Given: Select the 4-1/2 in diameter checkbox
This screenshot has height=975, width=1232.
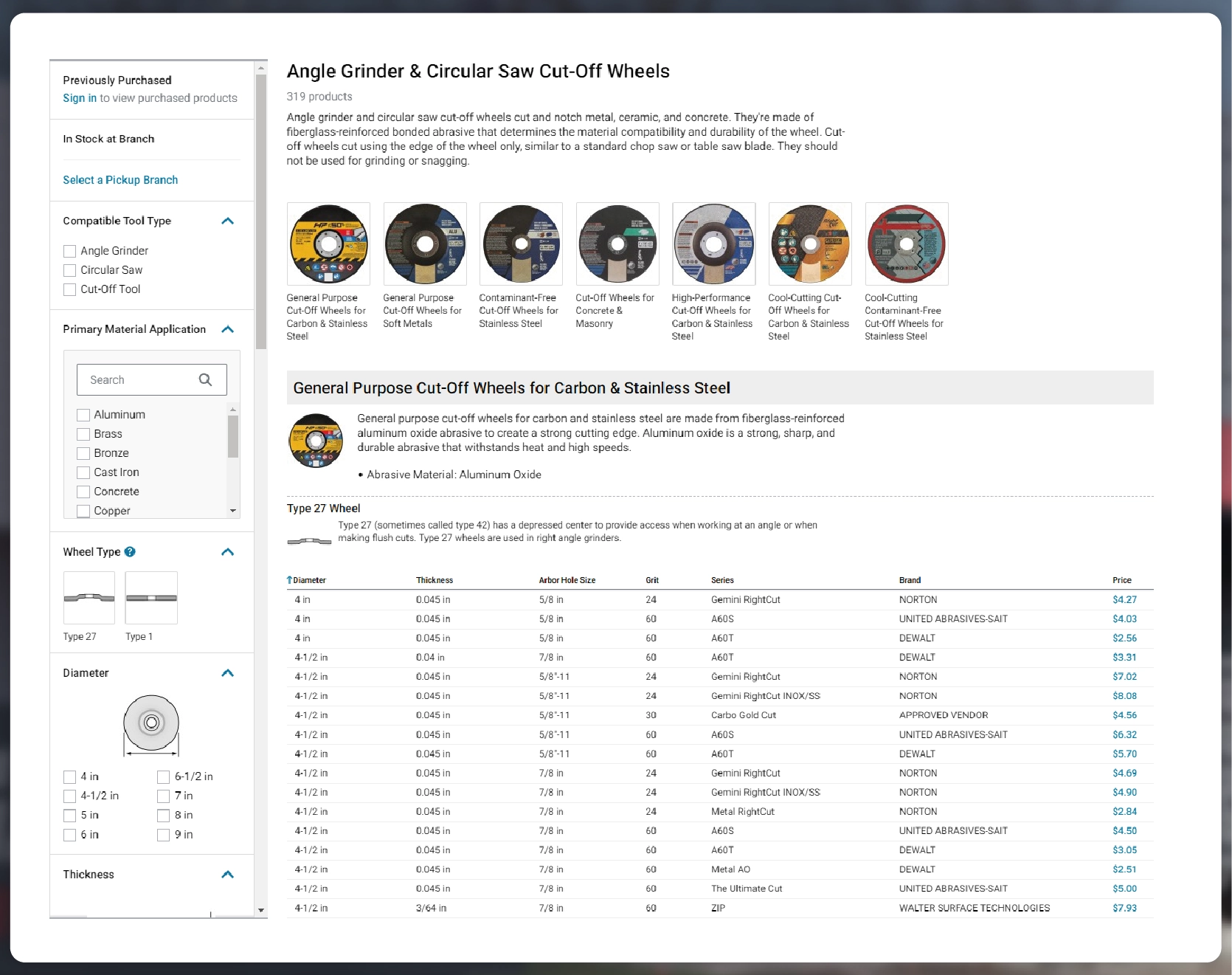Looking at the screenshot, I should (69, 796).
